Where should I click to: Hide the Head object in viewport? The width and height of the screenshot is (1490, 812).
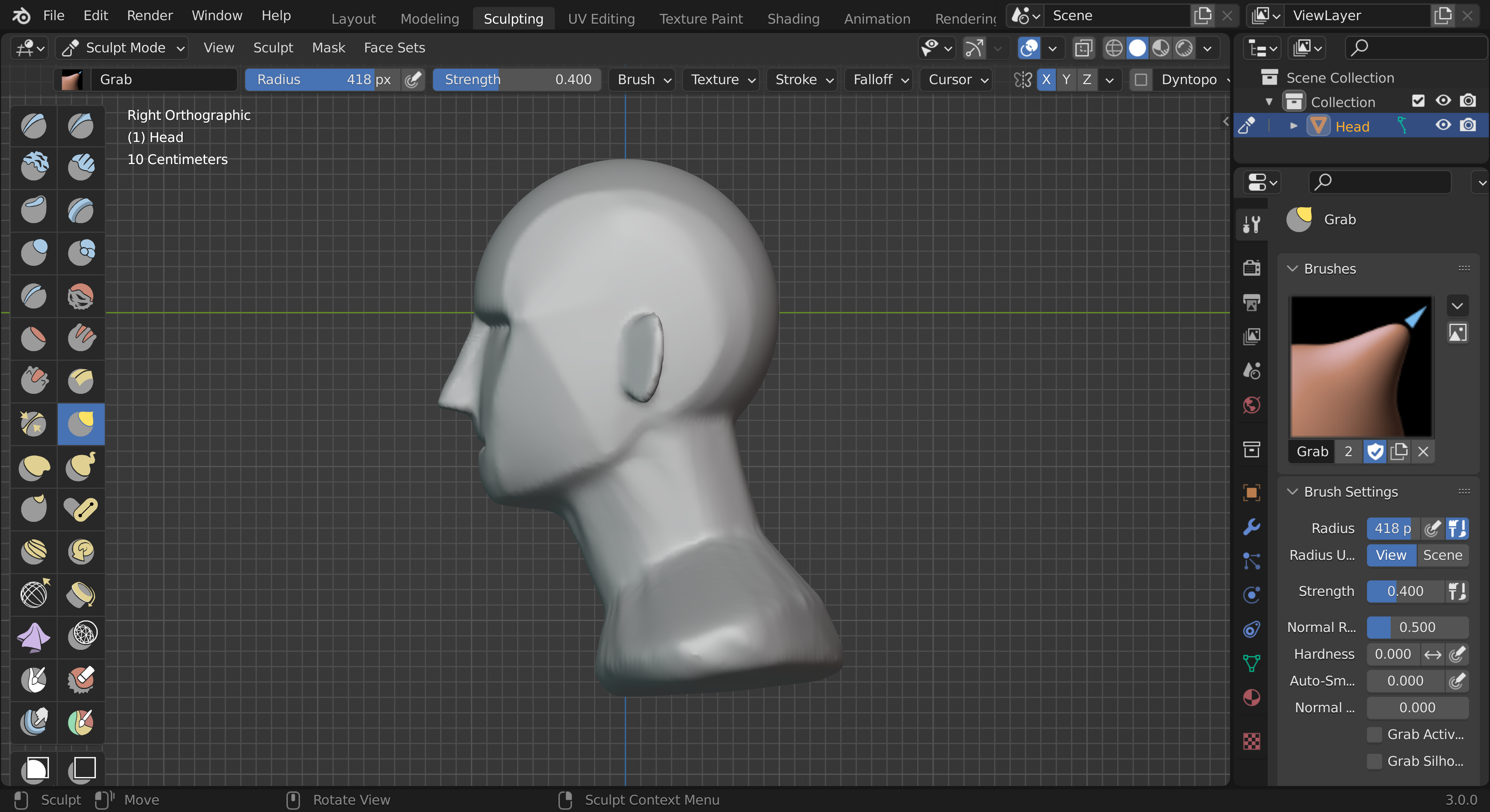[1443, 125]
